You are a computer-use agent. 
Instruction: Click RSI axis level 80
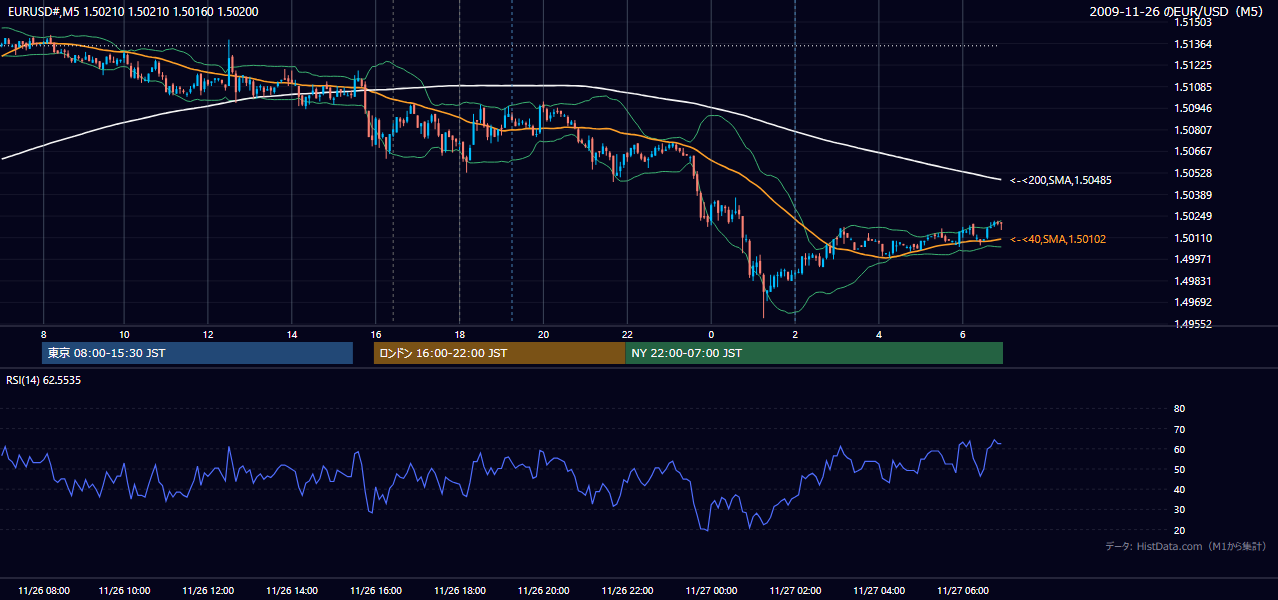point(1179,409)
